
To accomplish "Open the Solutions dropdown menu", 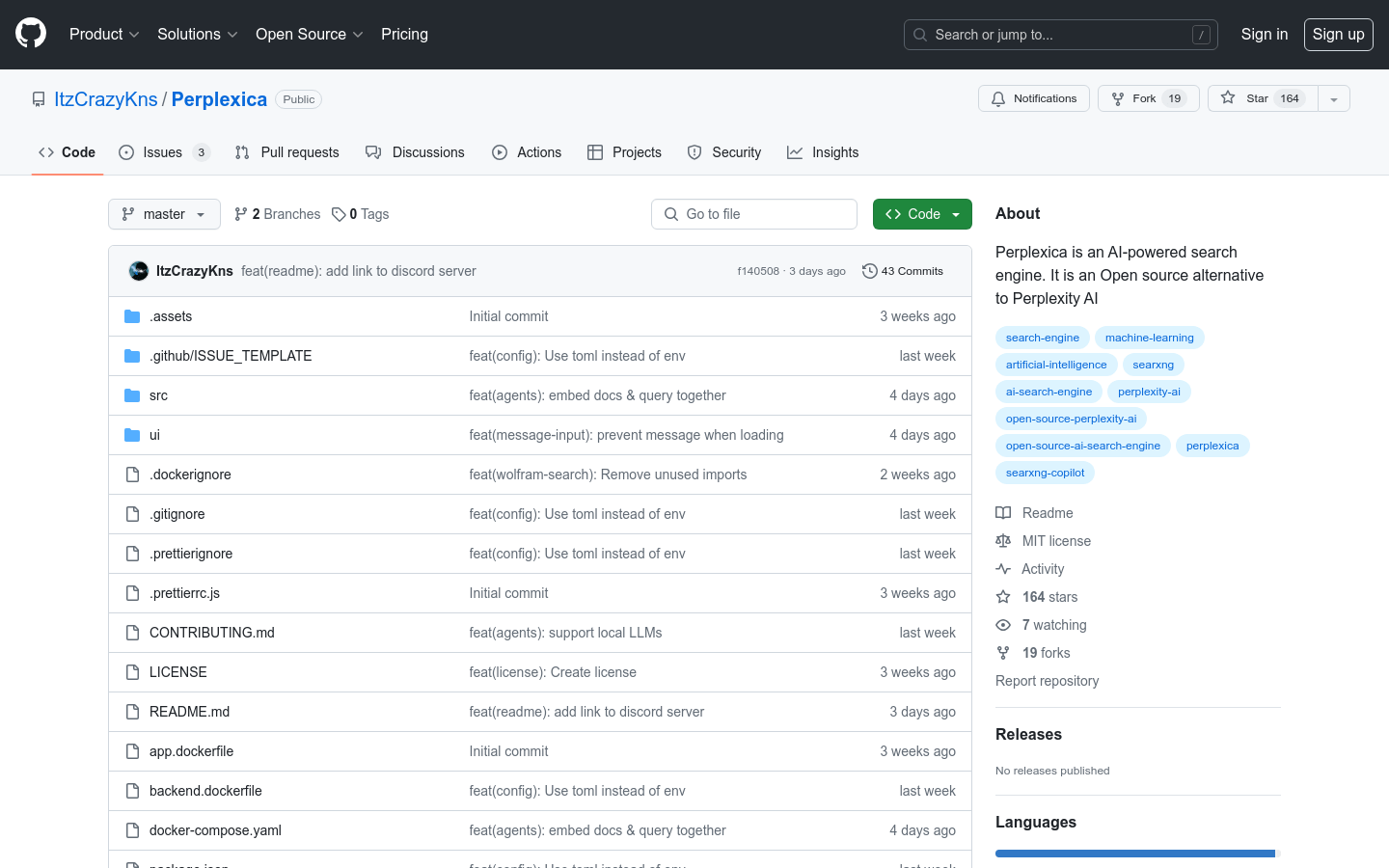I will [197, 34].
